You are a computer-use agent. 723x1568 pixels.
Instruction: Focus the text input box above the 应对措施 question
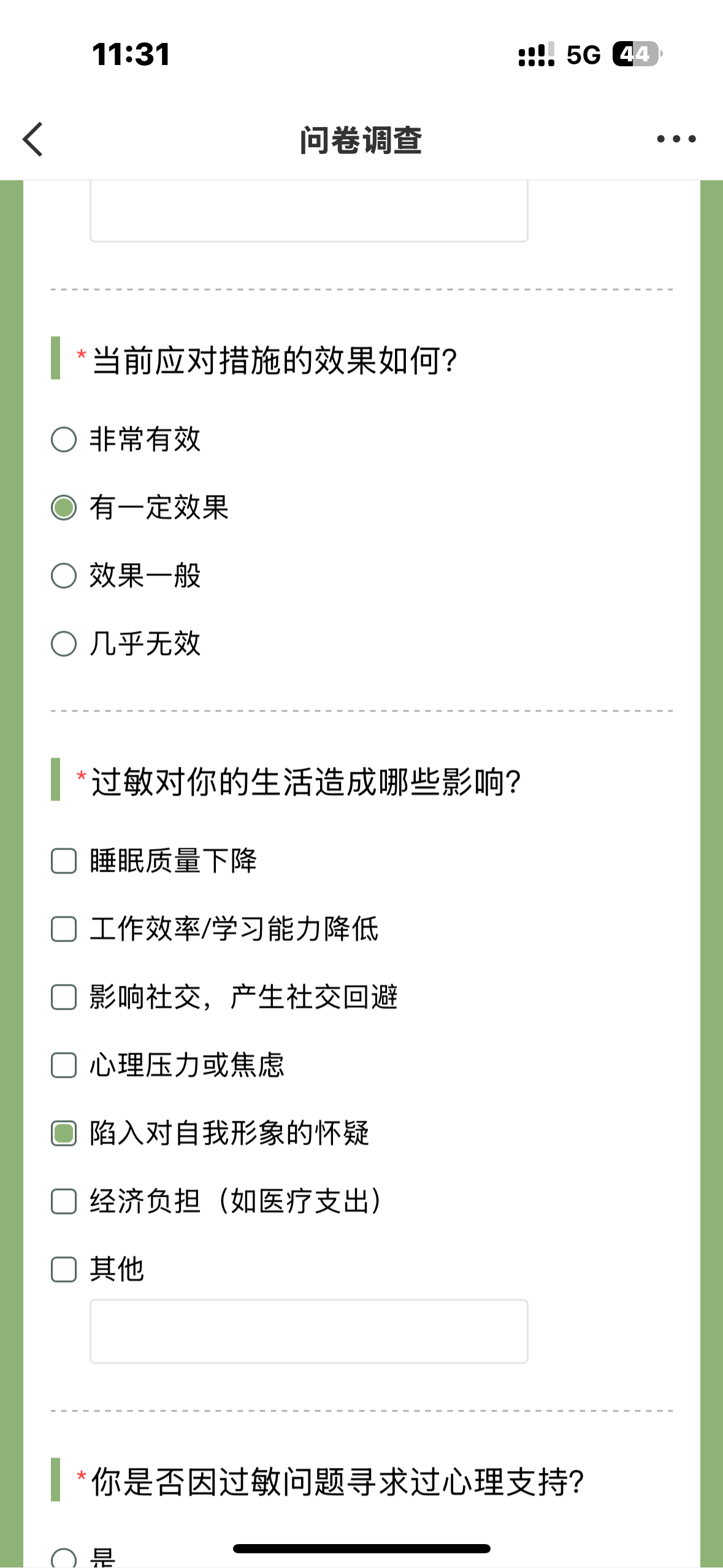pos(309,210)
